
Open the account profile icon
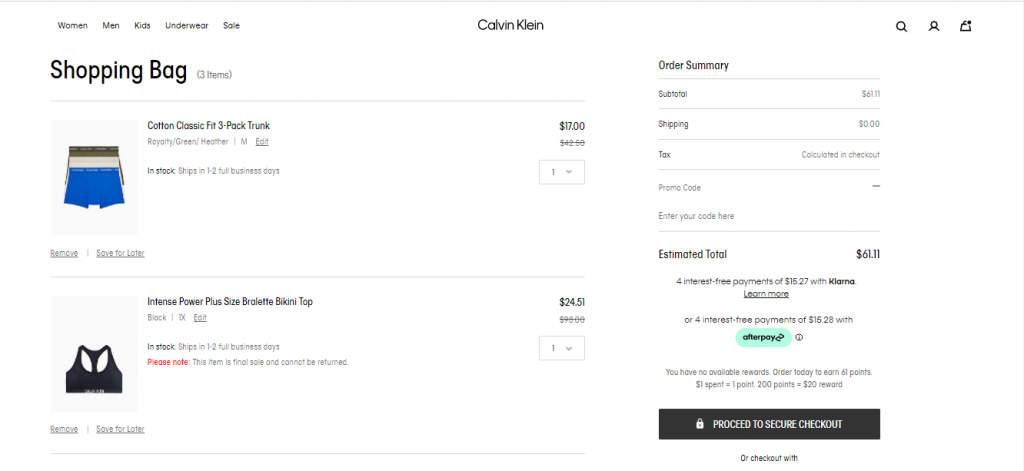coord(934,27)
